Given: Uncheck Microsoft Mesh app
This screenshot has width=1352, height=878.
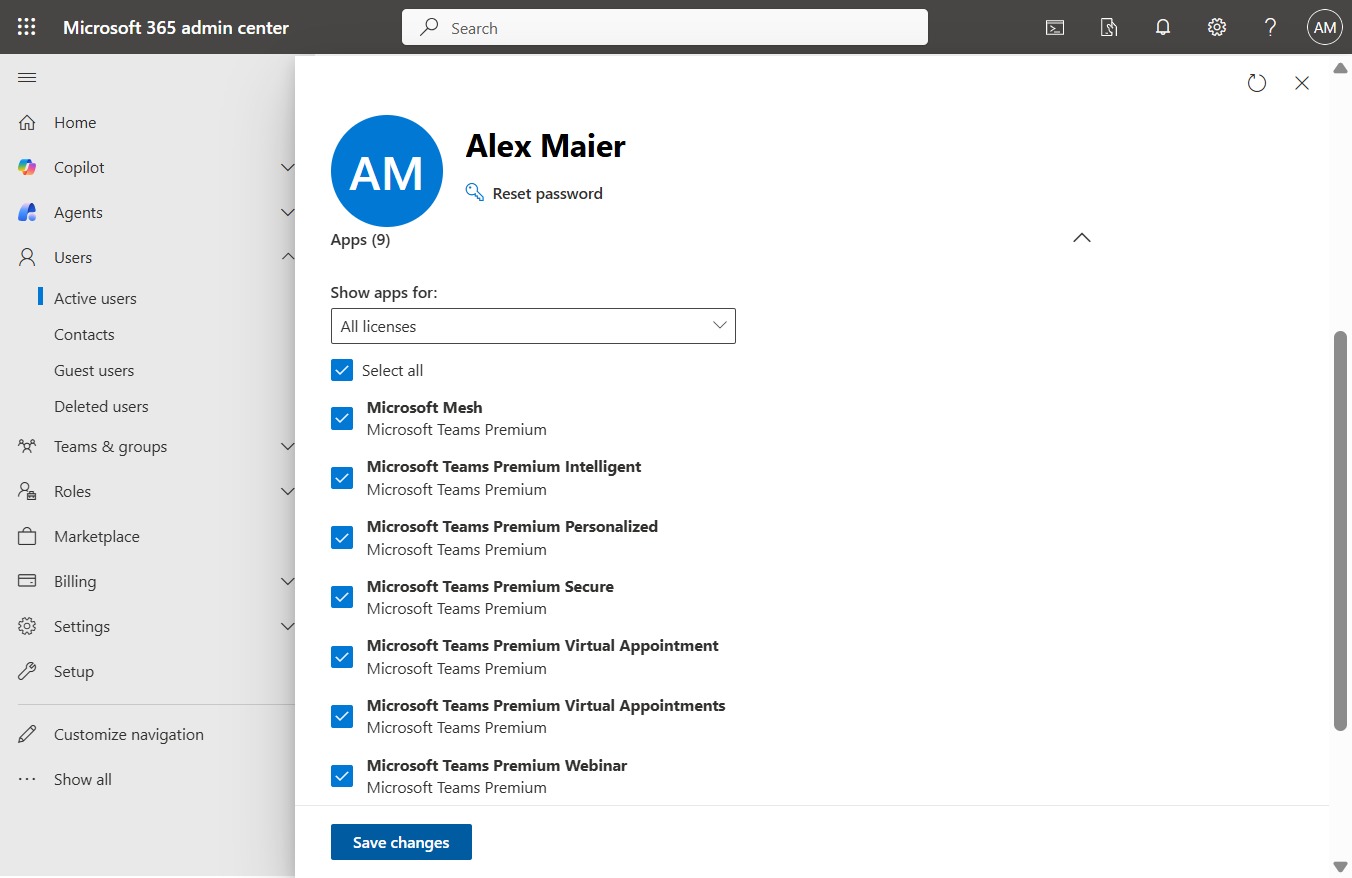Looking at the screenshot, I should (x=342, y=418).
